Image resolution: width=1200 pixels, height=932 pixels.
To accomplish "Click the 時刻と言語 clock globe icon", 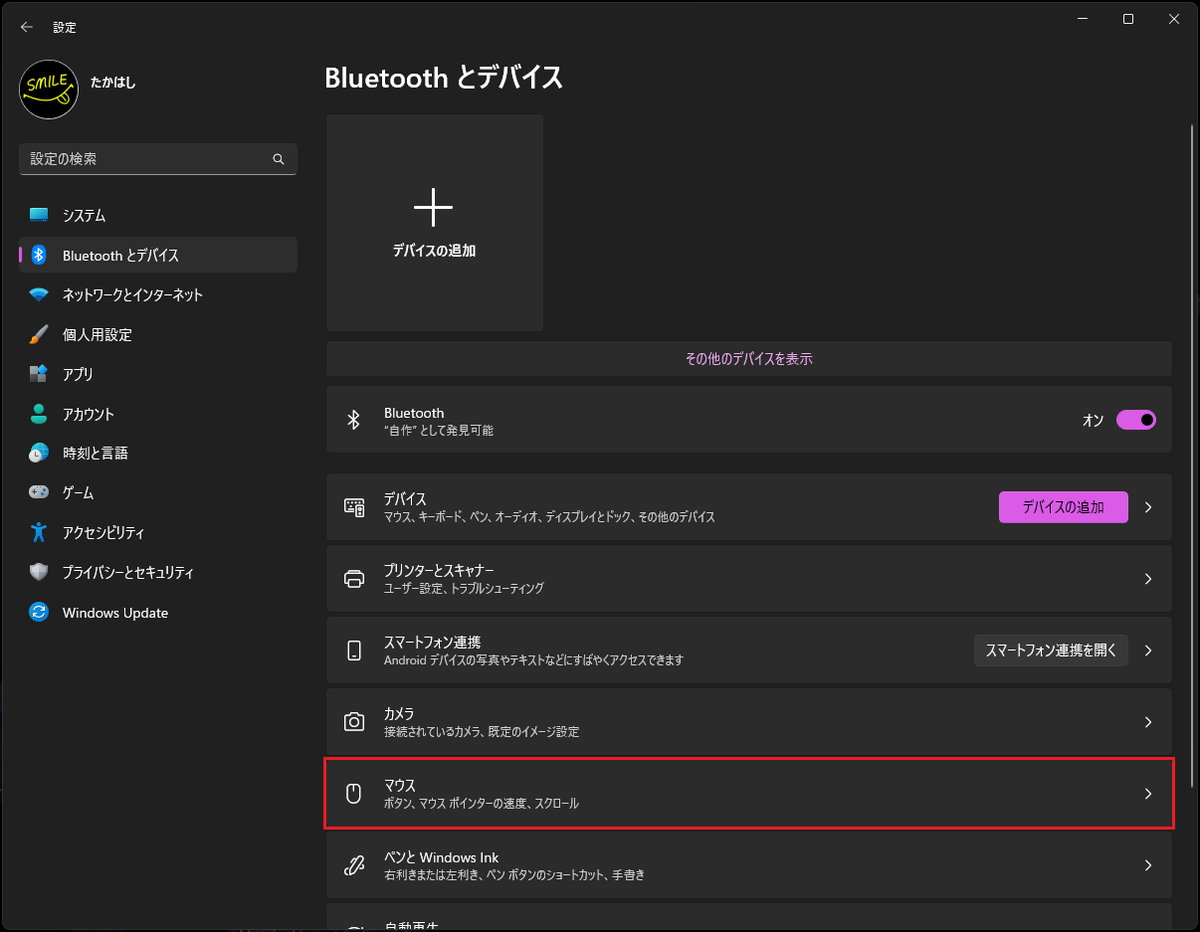I will pos(39,453).
